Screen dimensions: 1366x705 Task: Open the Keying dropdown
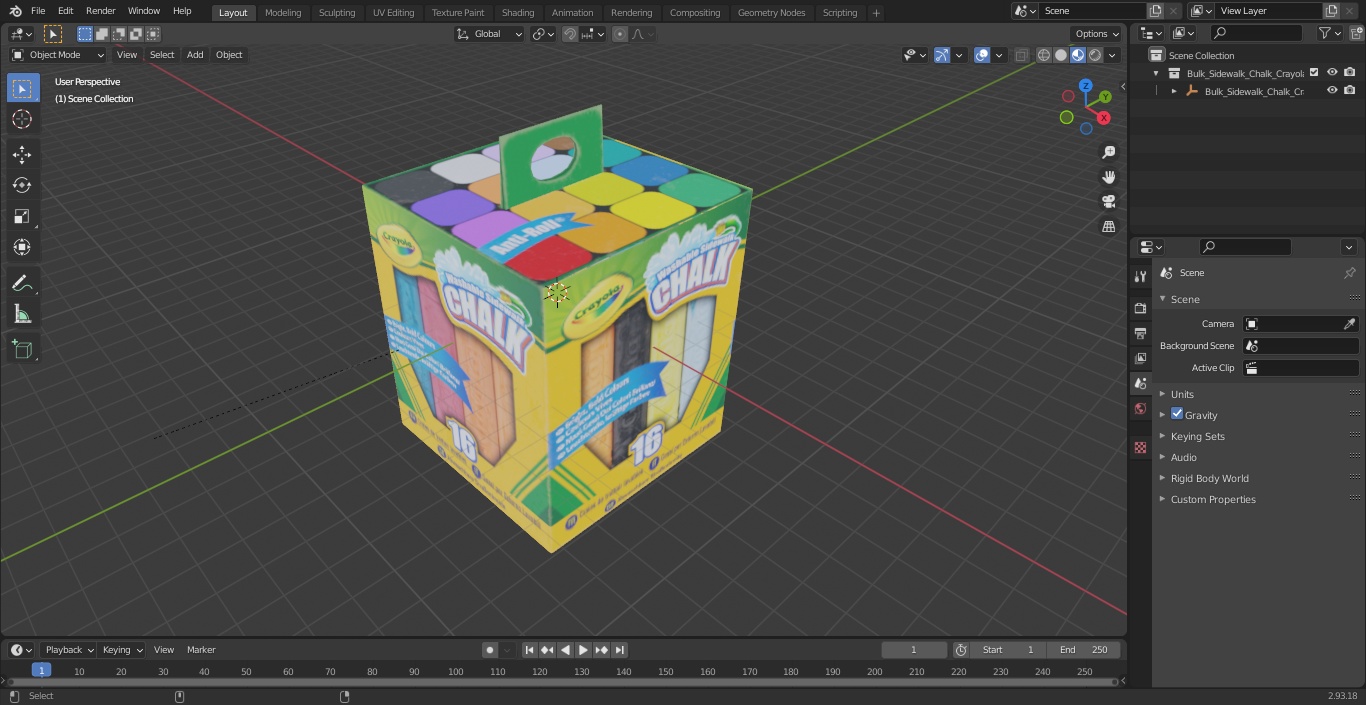click(x=123, y=650)
